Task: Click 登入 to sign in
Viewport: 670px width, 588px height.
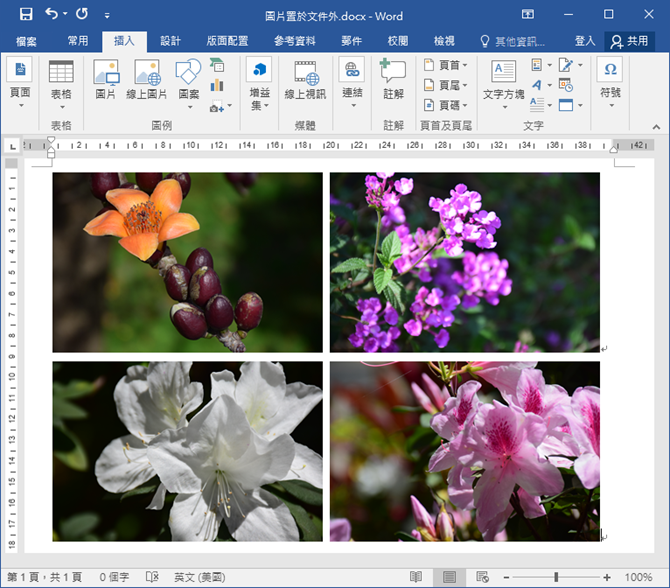Action: [x=585, y=41]
